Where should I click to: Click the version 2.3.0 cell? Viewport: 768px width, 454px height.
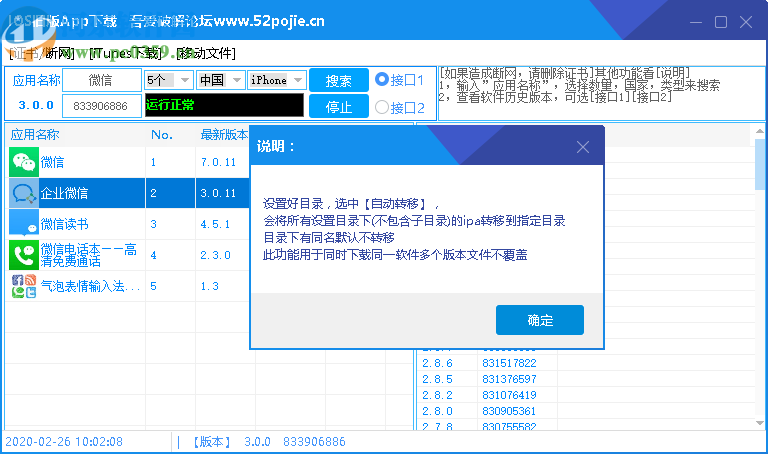tap(216, 255)
